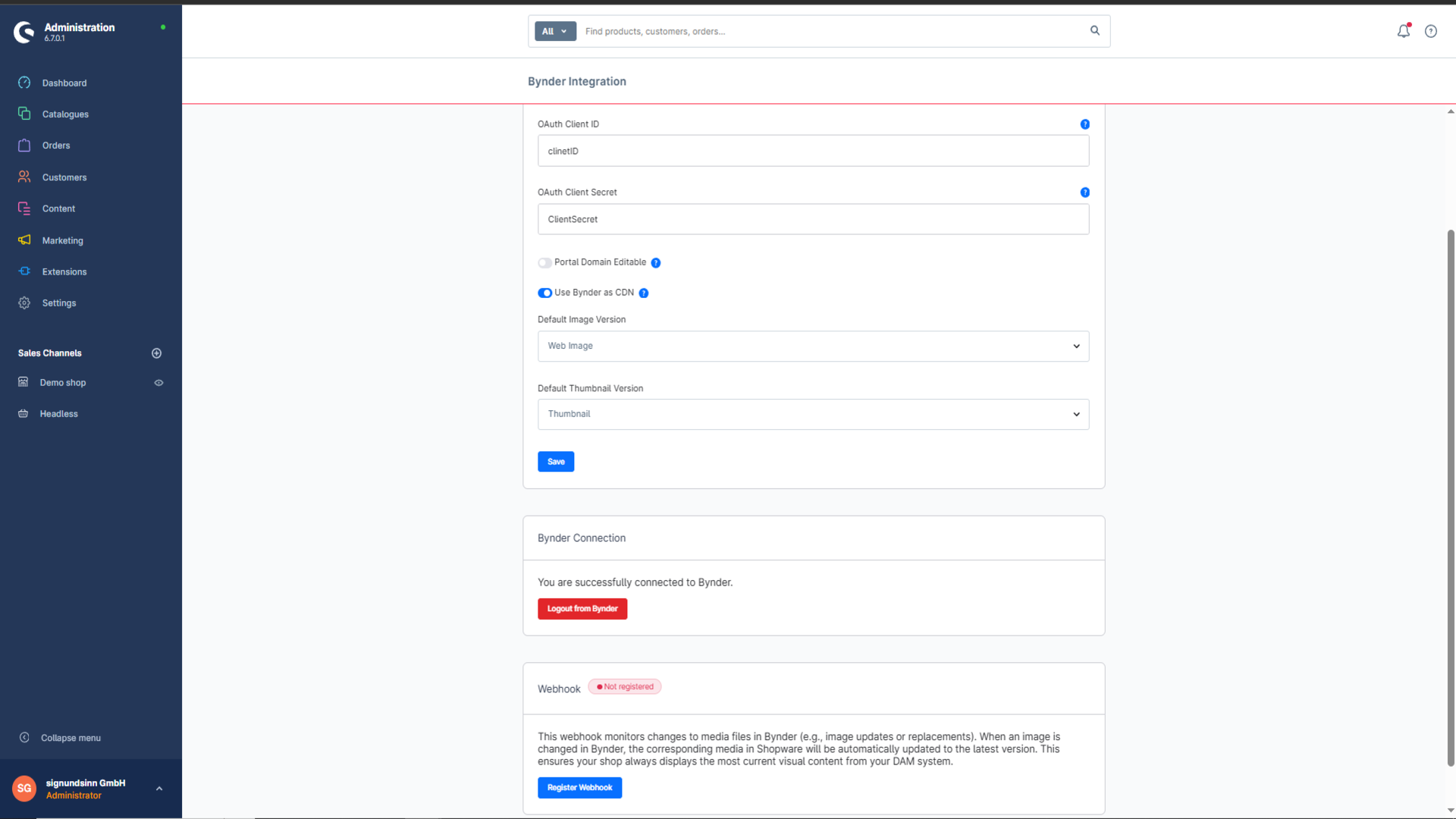1456x819 pixels.
Task: Click the Extensions plug icon
Action: (24, 271)
